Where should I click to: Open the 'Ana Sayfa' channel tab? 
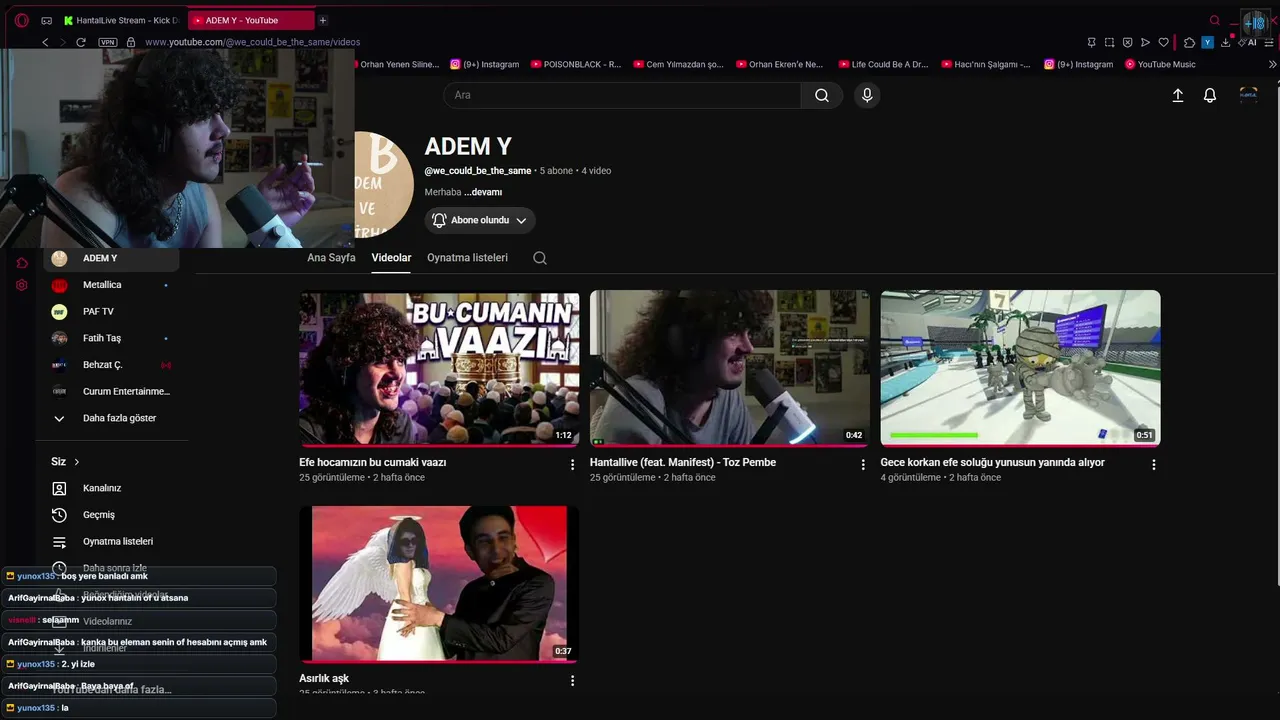pos(331,258)
